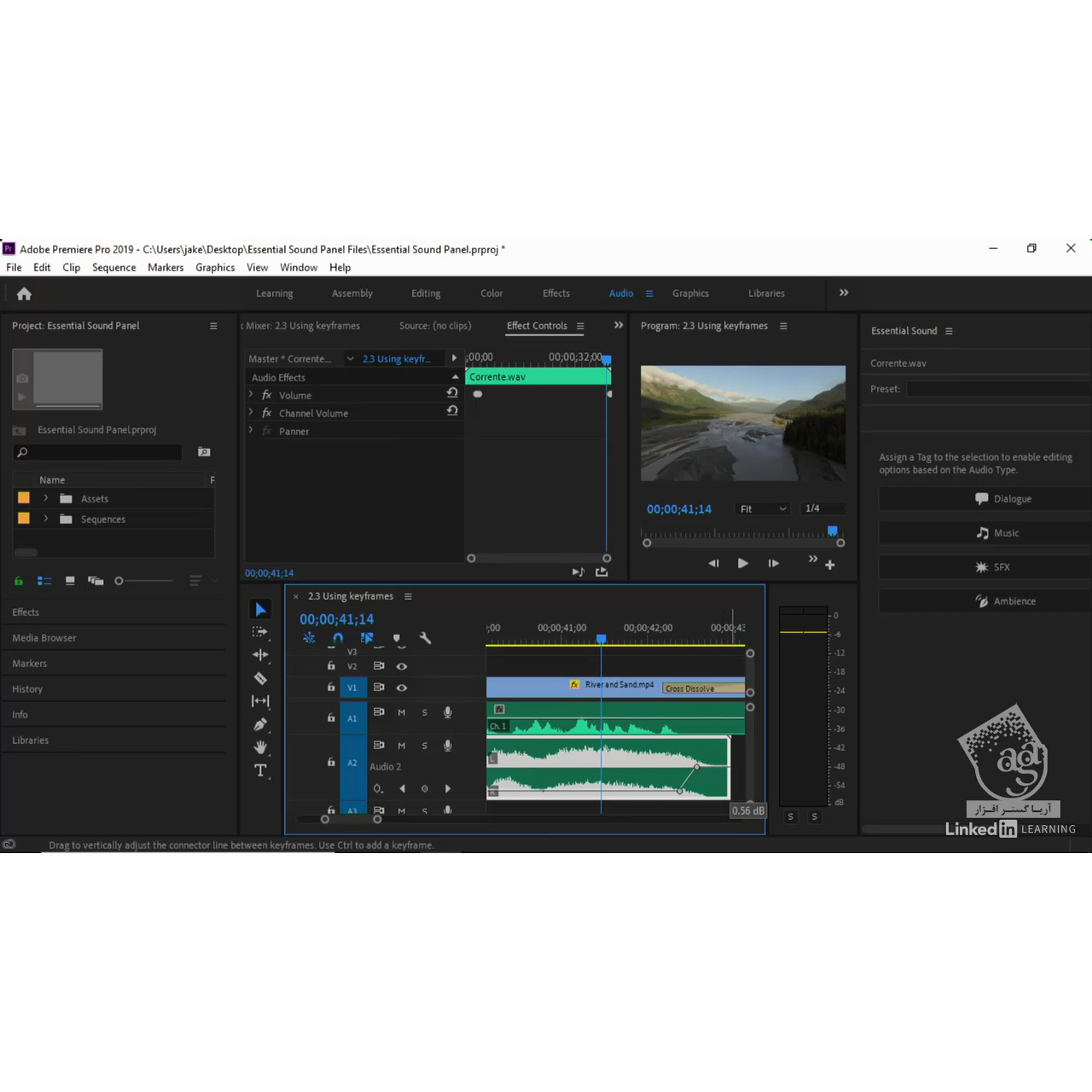1092x1092 pixels.
Task: Click the play audio only icon
Action: click(578, 572)
